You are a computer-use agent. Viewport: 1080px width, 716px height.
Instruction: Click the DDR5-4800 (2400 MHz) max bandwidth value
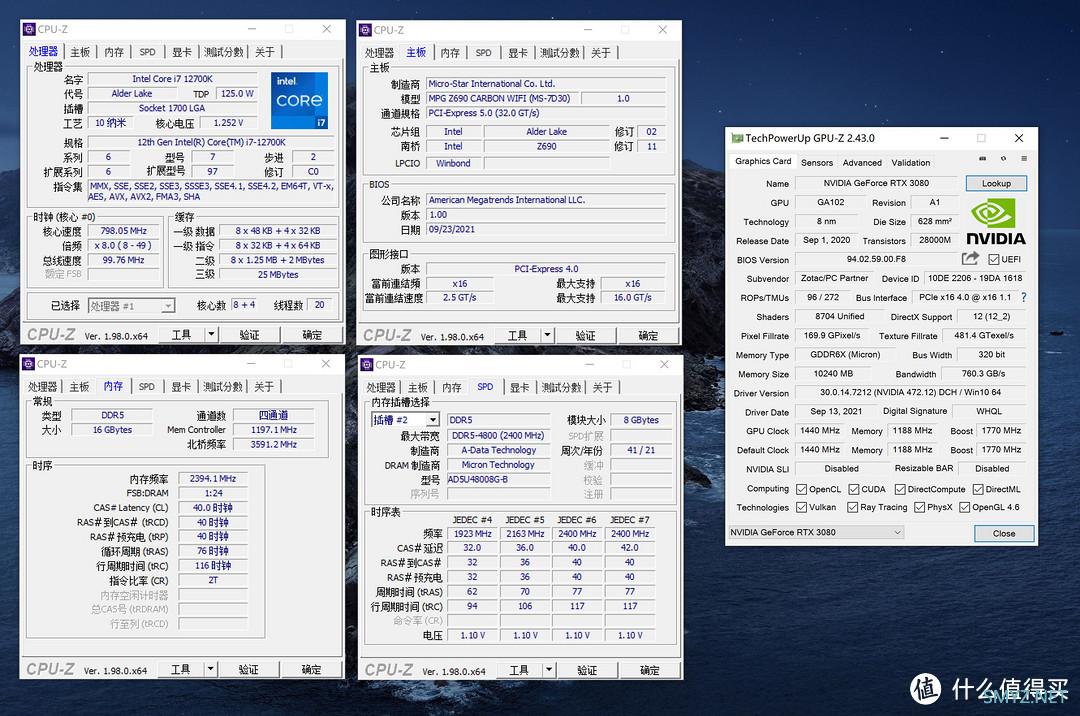coord(499,435)
